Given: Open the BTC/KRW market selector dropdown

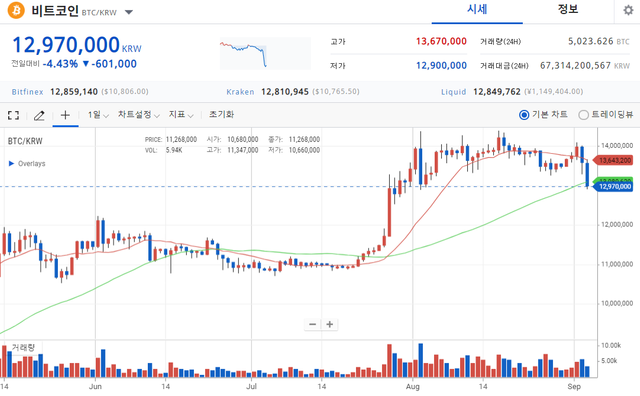Looking at the screenshot, I should pos(129,12).
